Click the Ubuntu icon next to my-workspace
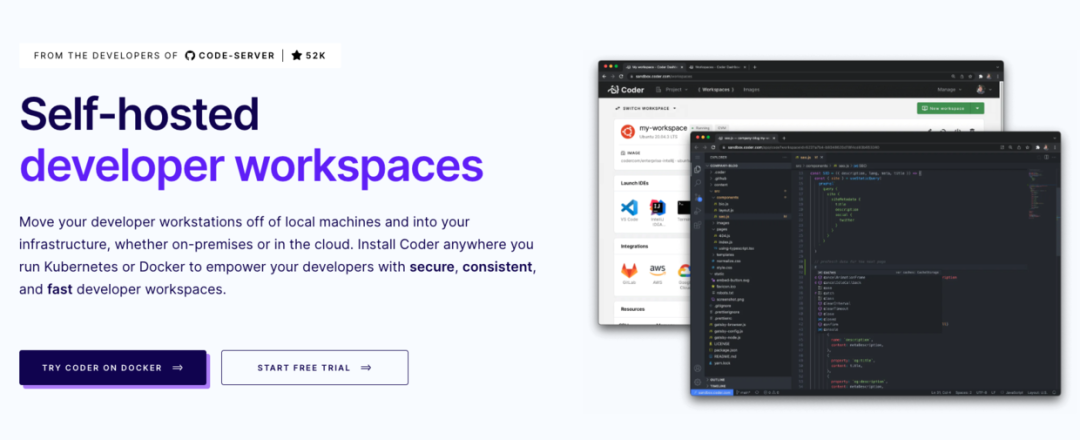The image size is (1080, 440). (627, 132)
